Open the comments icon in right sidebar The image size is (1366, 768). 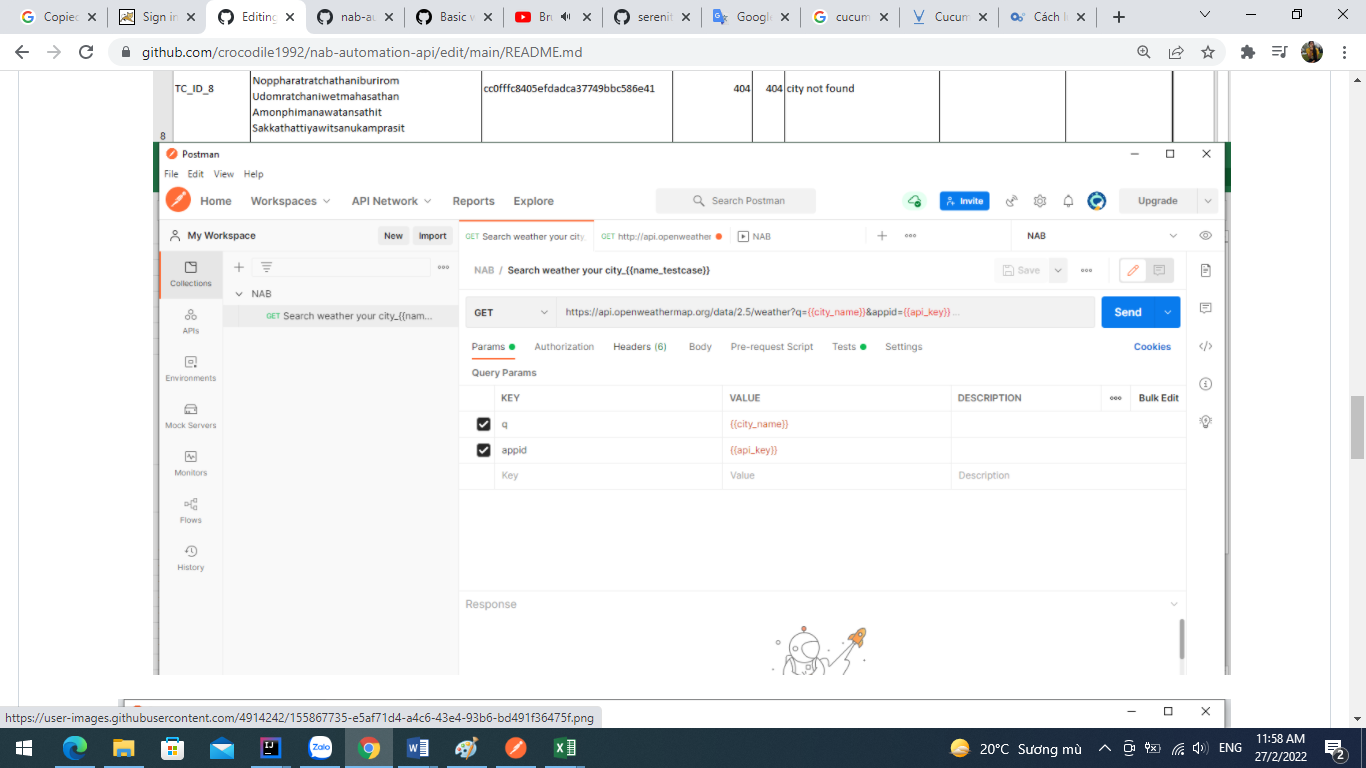tap(1206, 308)
